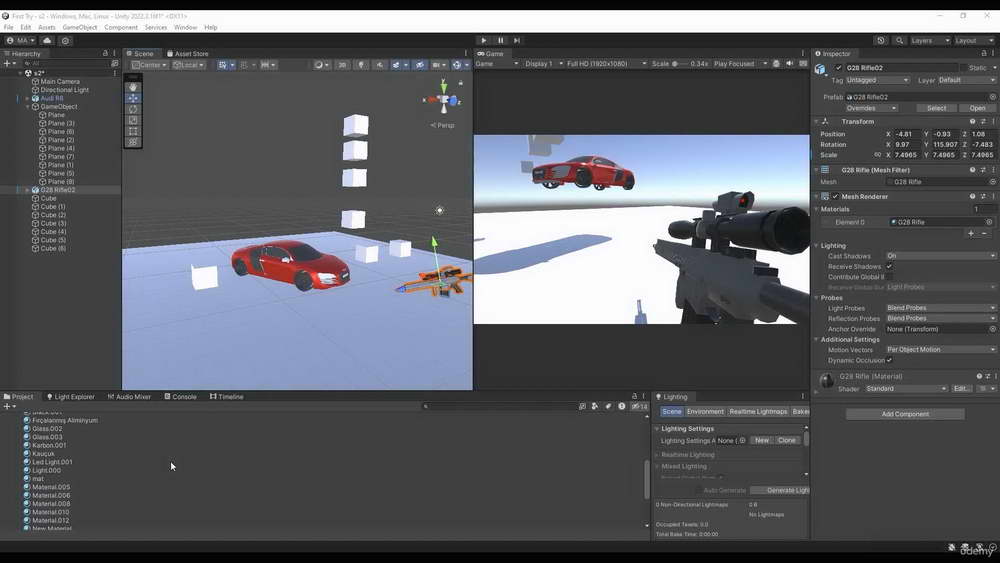The height and width of the screenshot is (563, 1000).
Task: Toggle Mesh Renderer enabled checkbox
Action: (835, 196)
